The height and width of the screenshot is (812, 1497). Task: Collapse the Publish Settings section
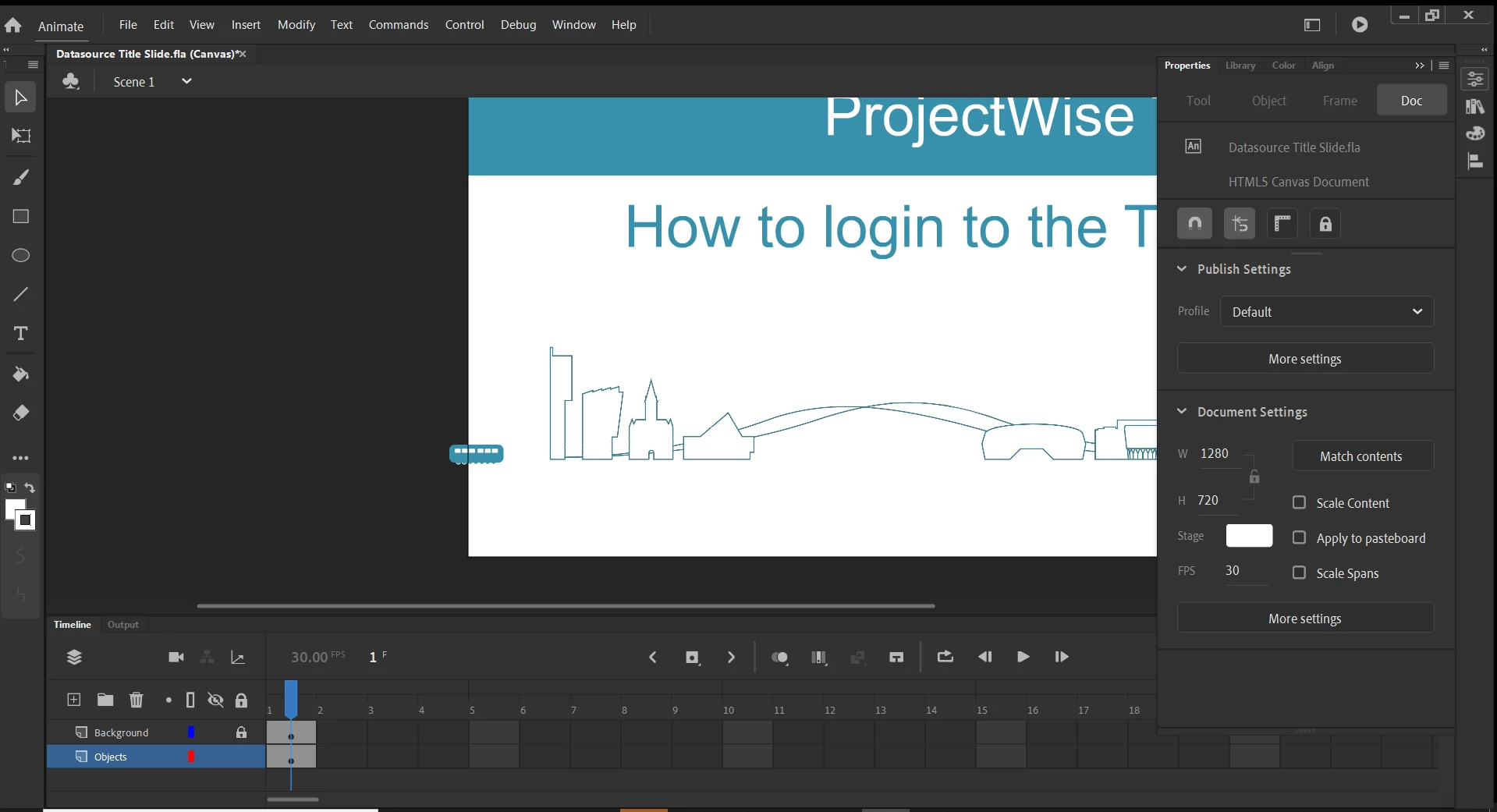pos(1182,268)
